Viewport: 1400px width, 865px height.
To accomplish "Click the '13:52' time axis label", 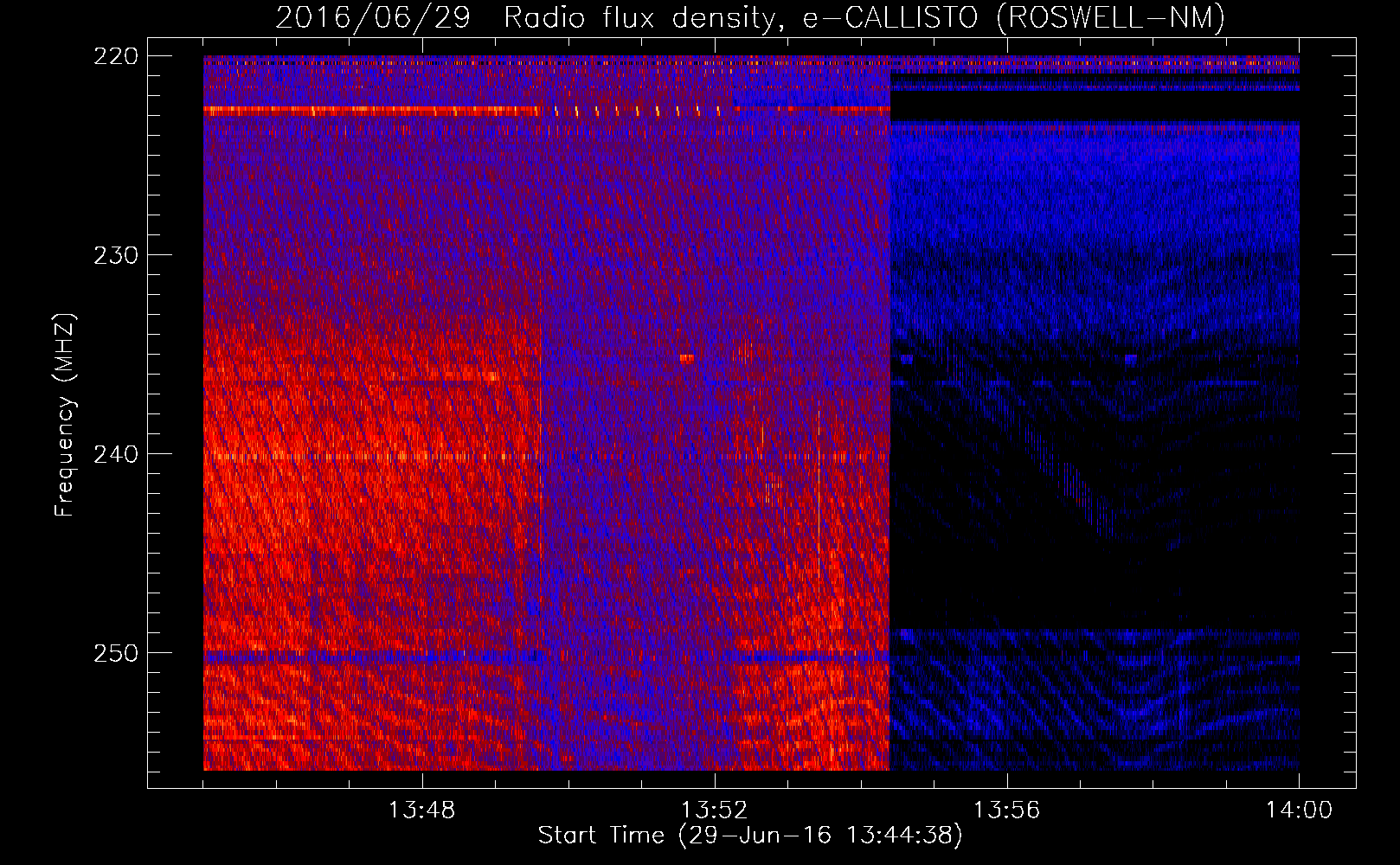I will click(x=714, y=810).
